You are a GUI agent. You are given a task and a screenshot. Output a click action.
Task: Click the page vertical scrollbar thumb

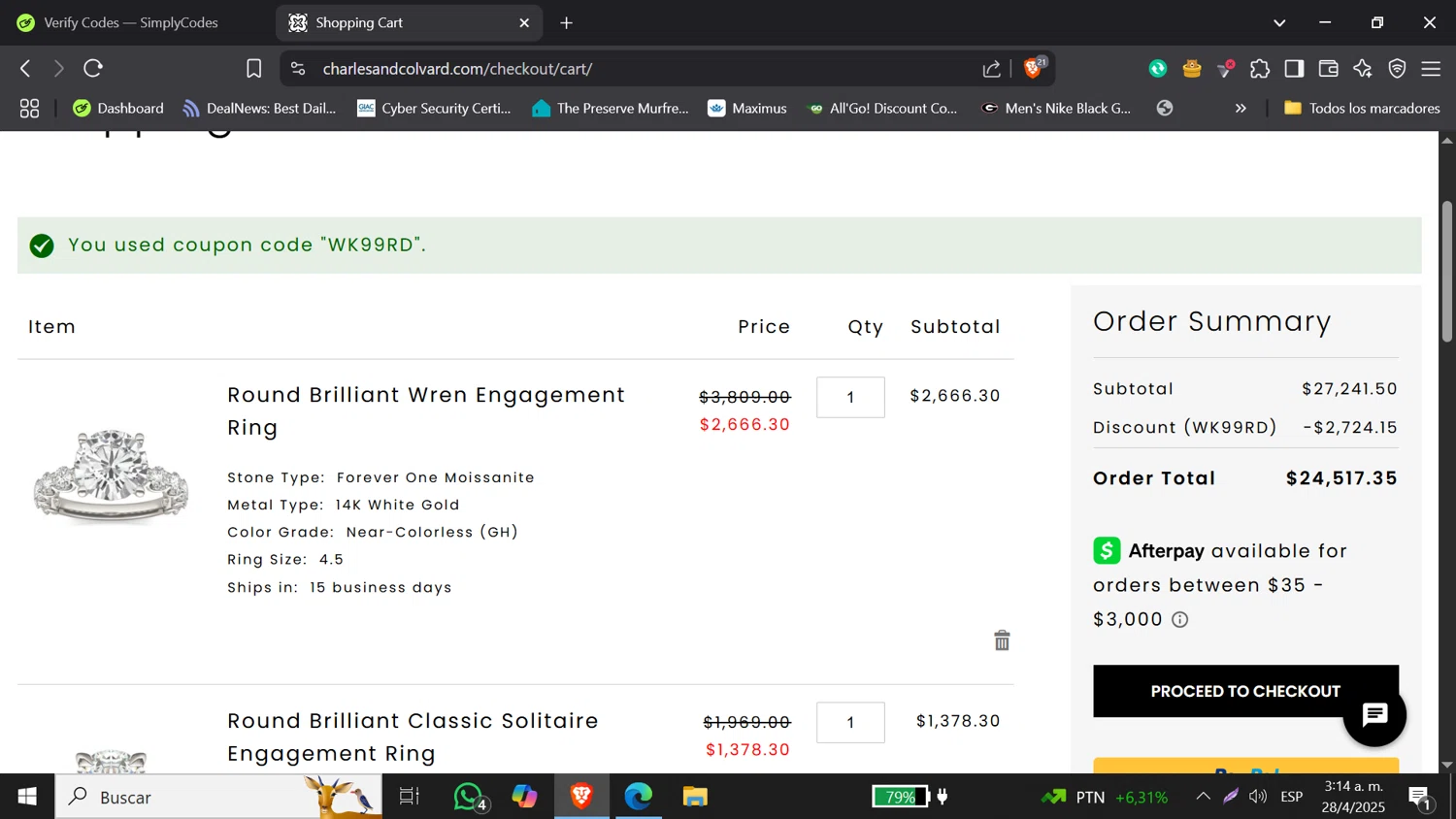coord(1446,272)
